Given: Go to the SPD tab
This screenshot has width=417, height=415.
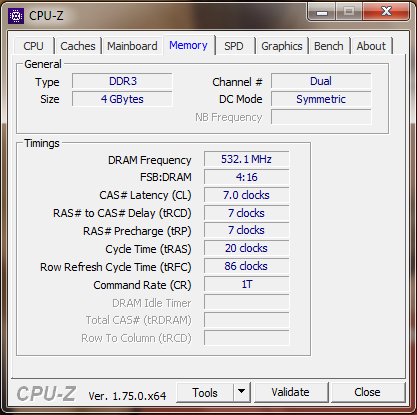Looking at the screenshot, I should pyautogui.click(x=234, y=46).
